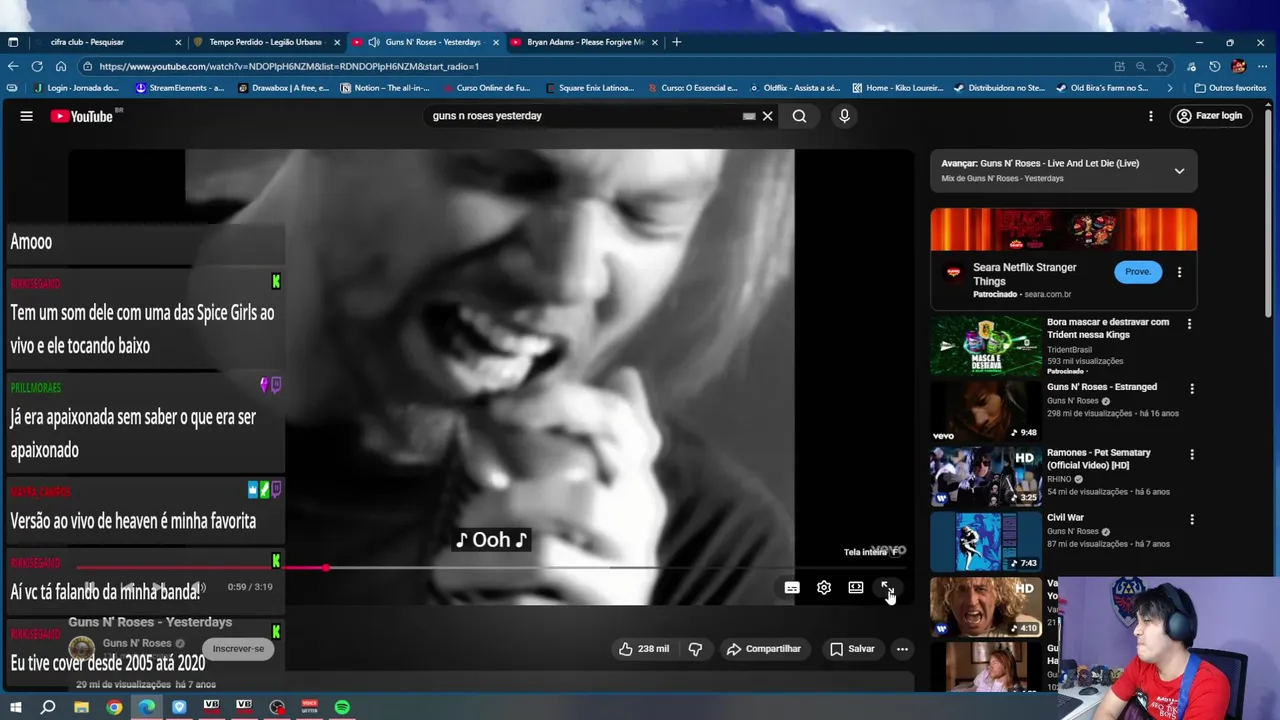Image resolution: width=1280 pixels, height=720 pixels.
Task: Refresh the current page
Action: [x=37, y=66]
